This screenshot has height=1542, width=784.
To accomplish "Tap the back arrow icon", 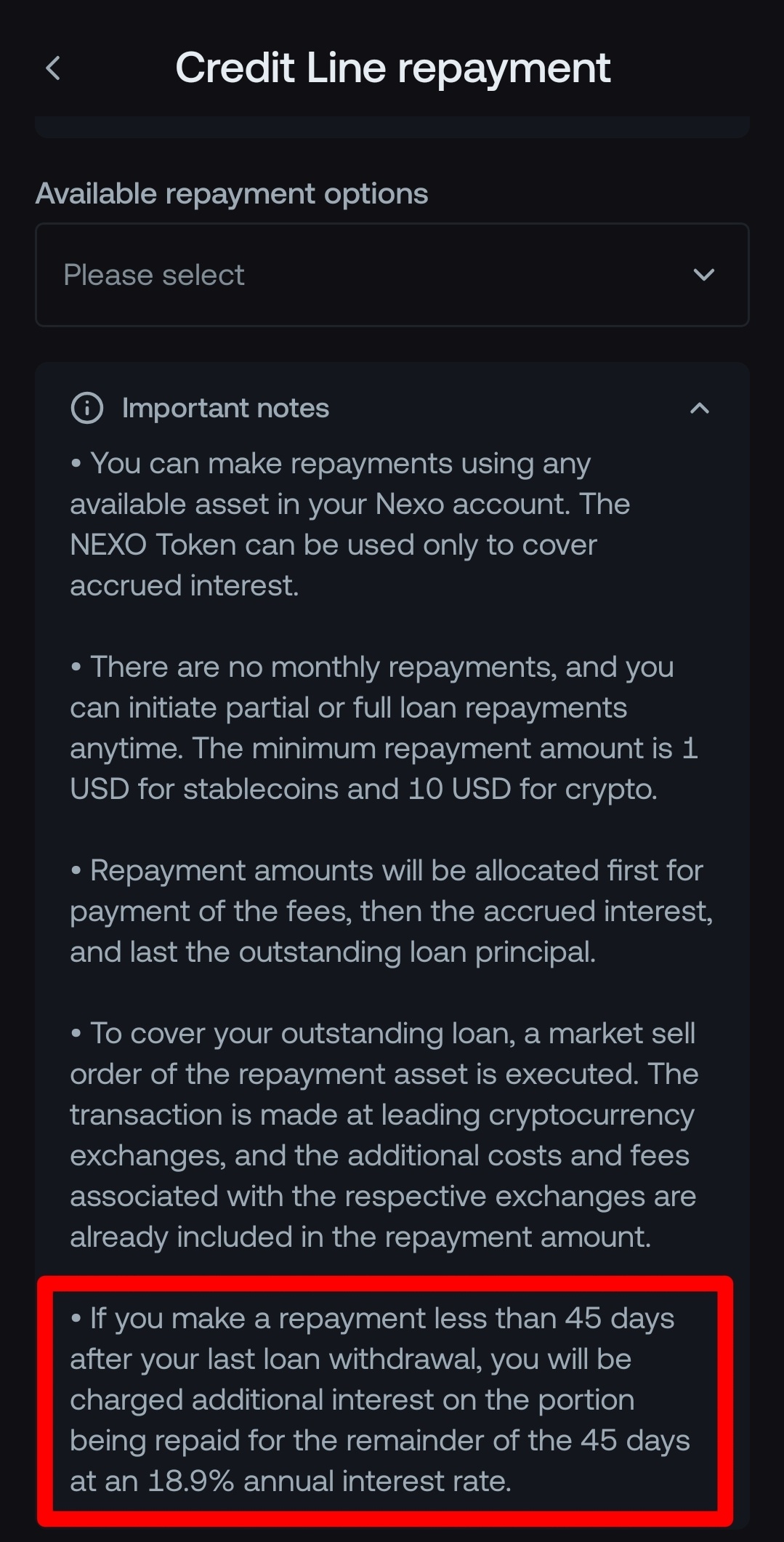I will click(53, 69).
